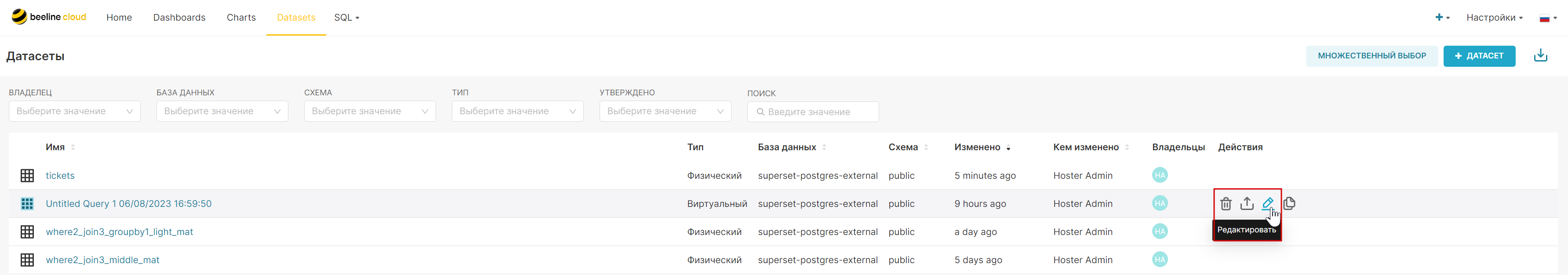
Task: Click superset-postgres-external in where2_join3_middle_mat row
Action: click(x=818, y=260)
